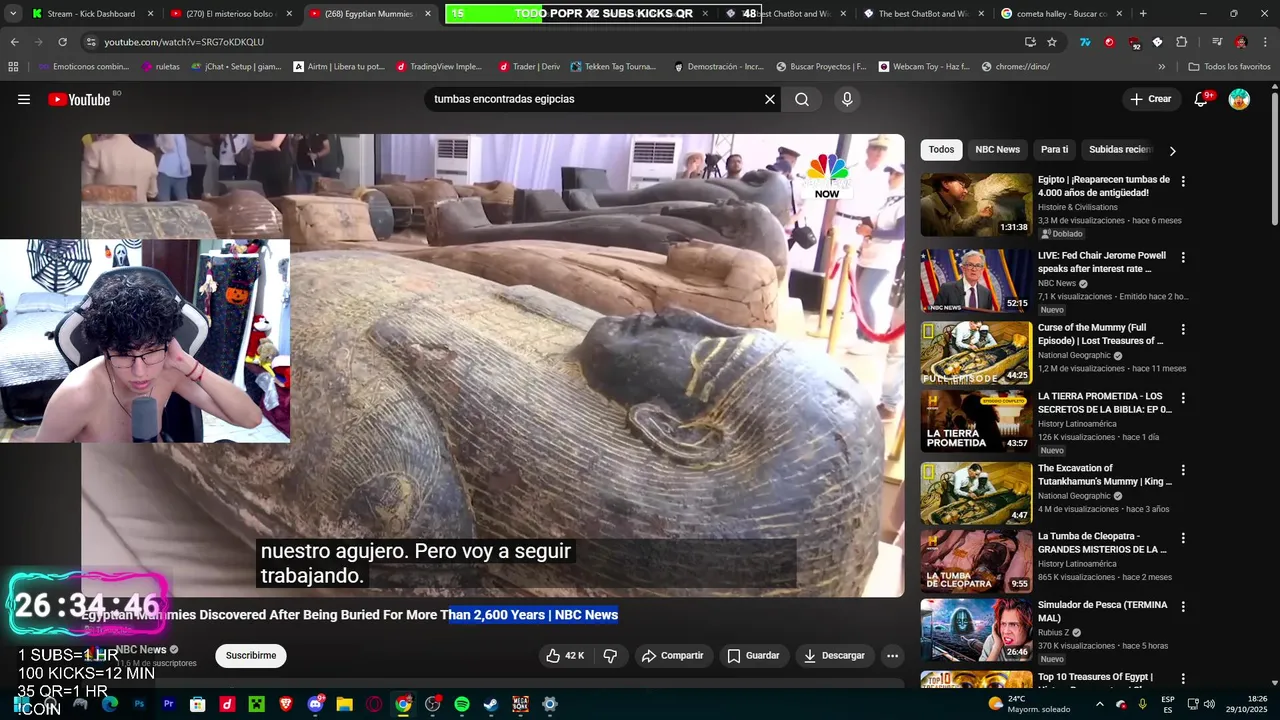Select the Para ti filter chip
The height and width of the screenshot is (720, 1280).
pos(1054,150)
